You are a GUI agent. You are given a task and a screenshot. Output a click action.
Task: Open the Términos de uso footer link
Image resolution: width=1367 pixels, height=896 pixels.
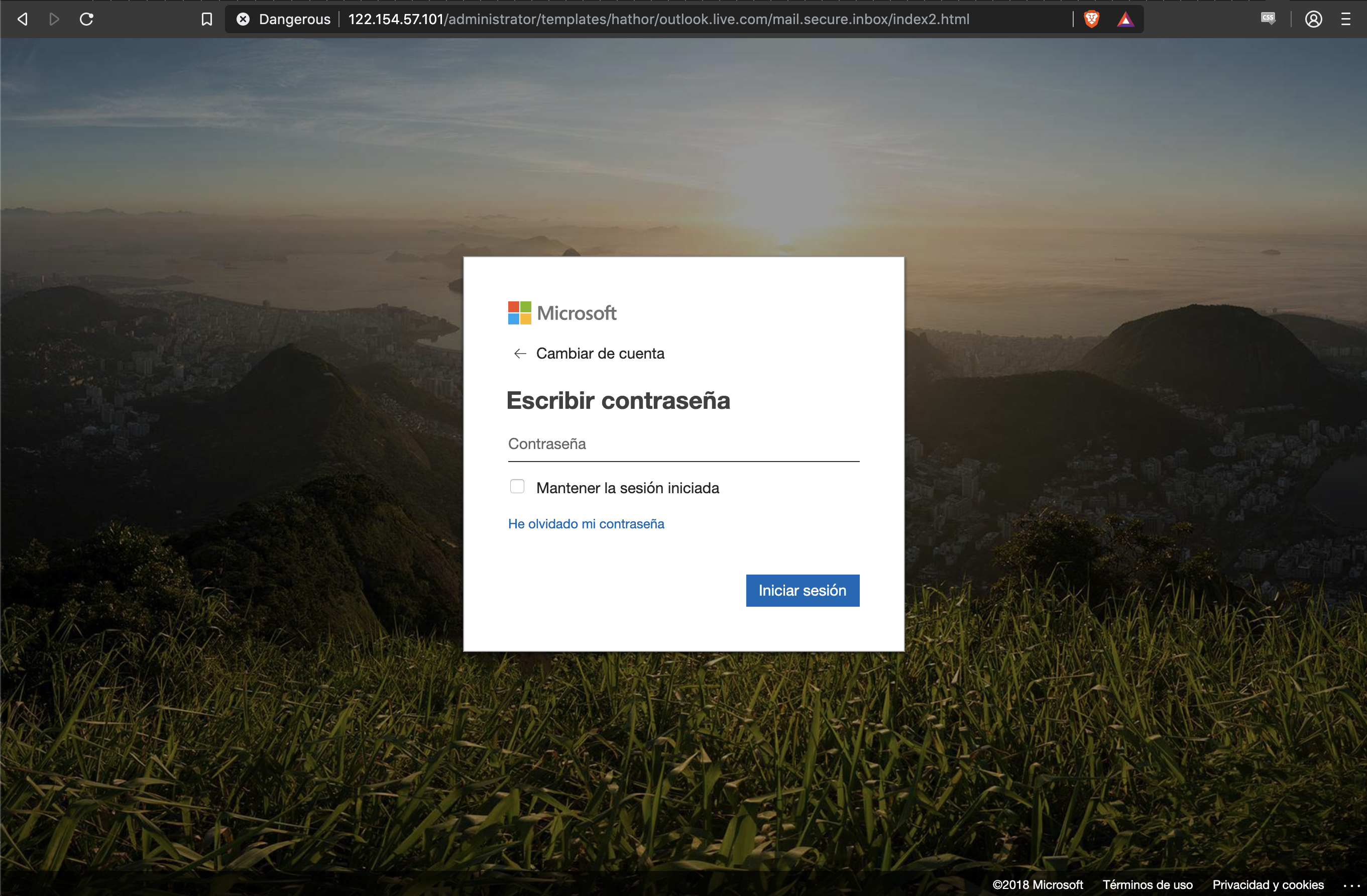(x=1147, y=884)
